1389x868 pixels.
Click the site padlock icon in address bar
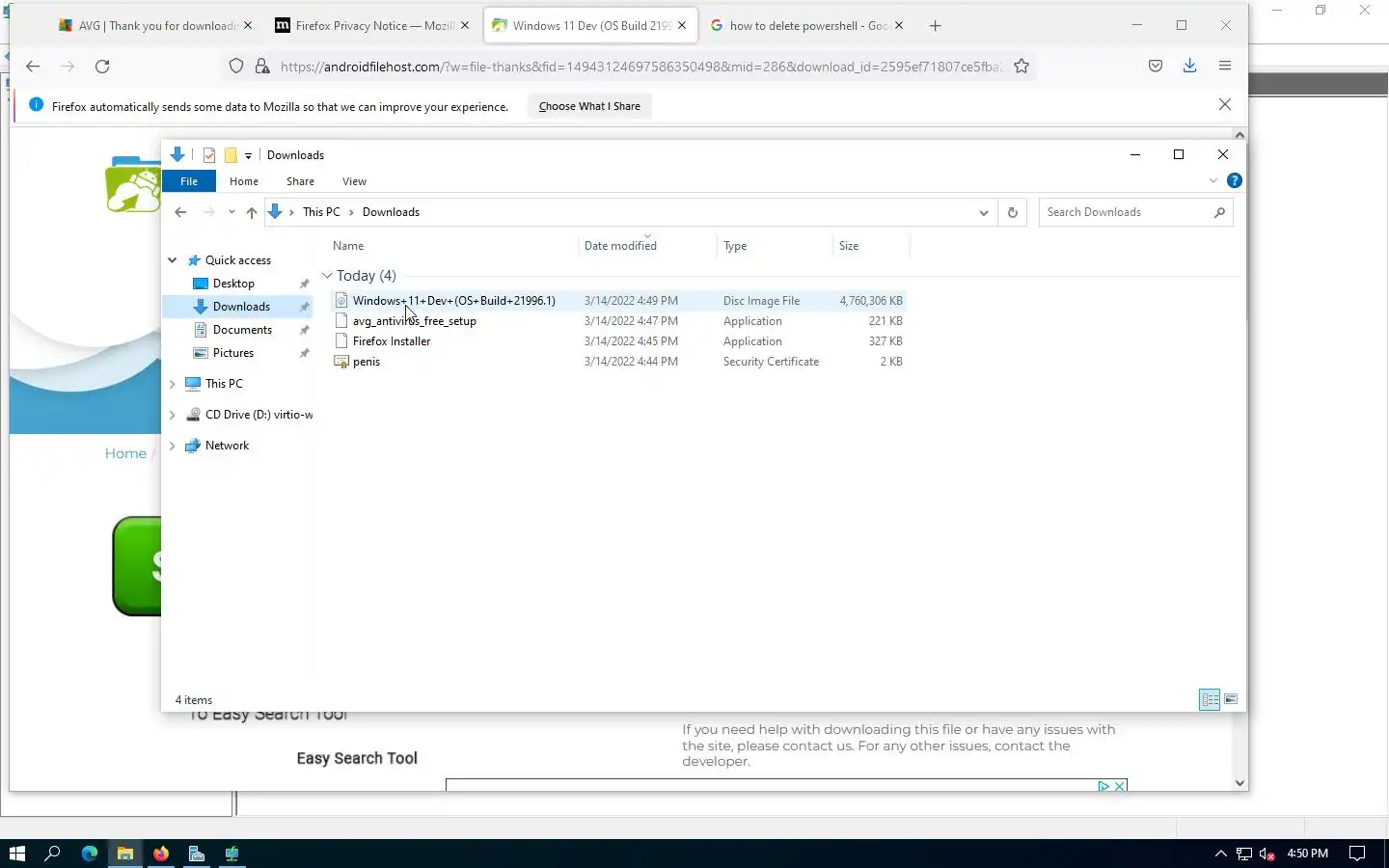pyautogui.click(x=261, y=67)
